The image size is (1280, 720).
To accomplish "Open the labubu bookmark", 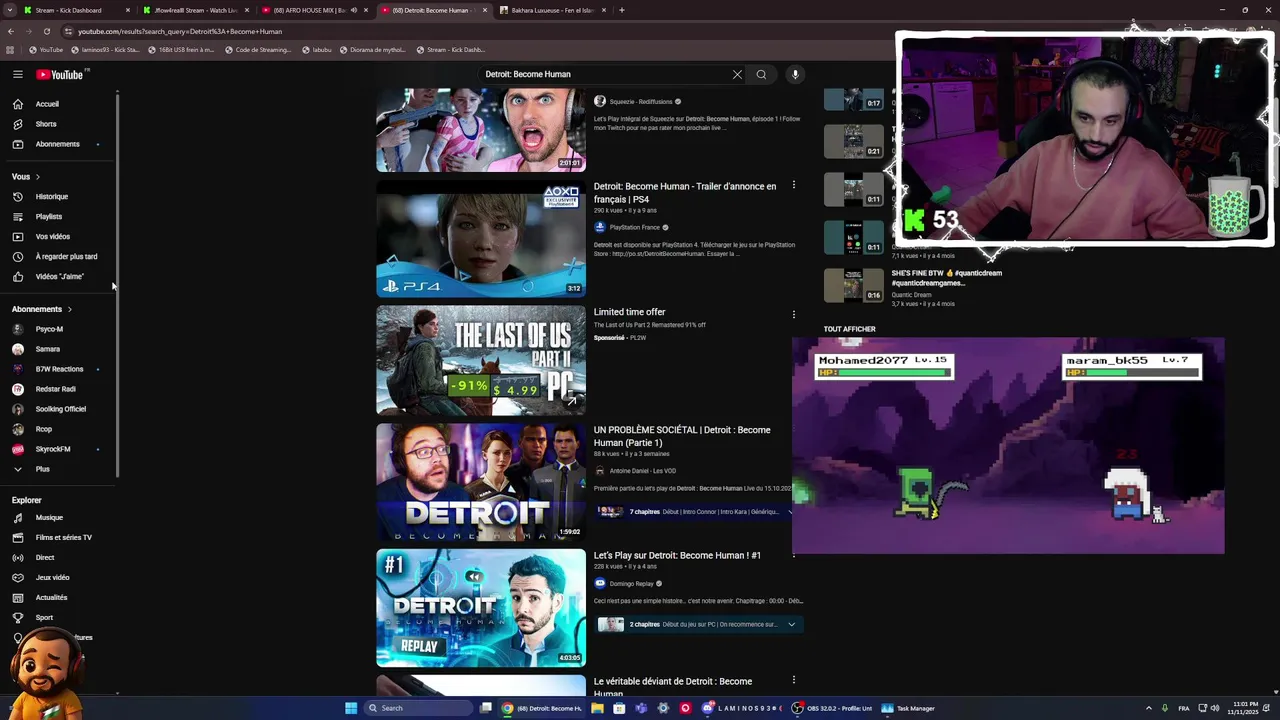I will pos(316,49).
